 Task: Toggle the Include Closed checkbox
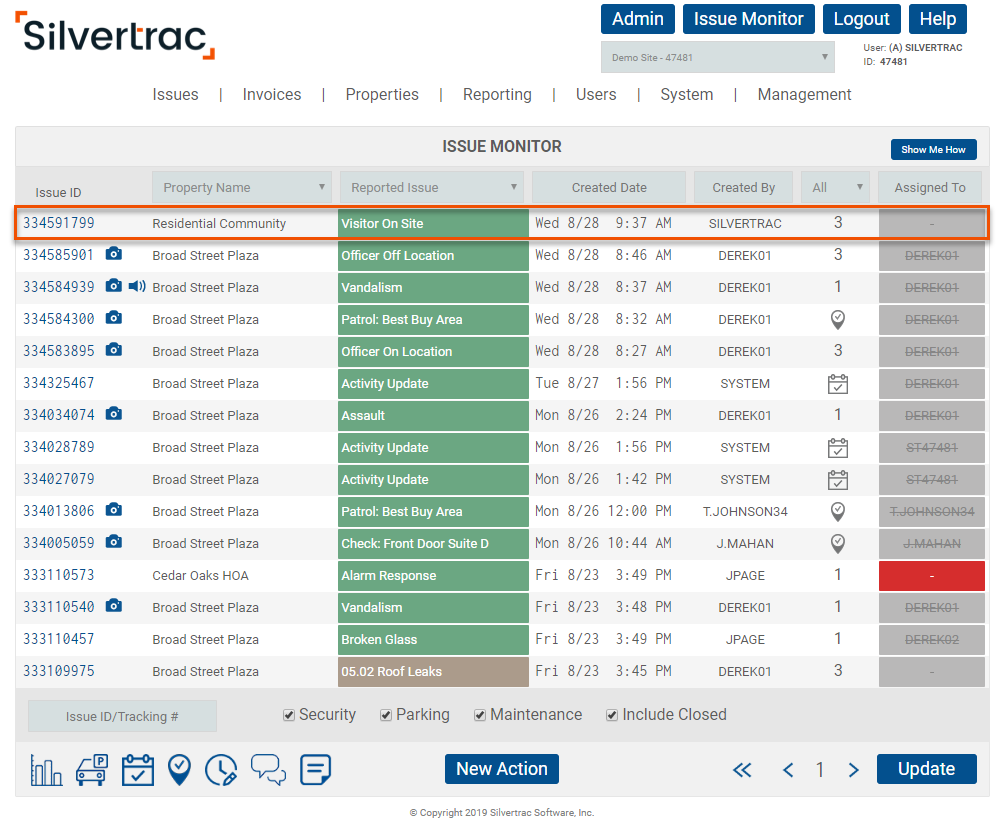point(612,715)
